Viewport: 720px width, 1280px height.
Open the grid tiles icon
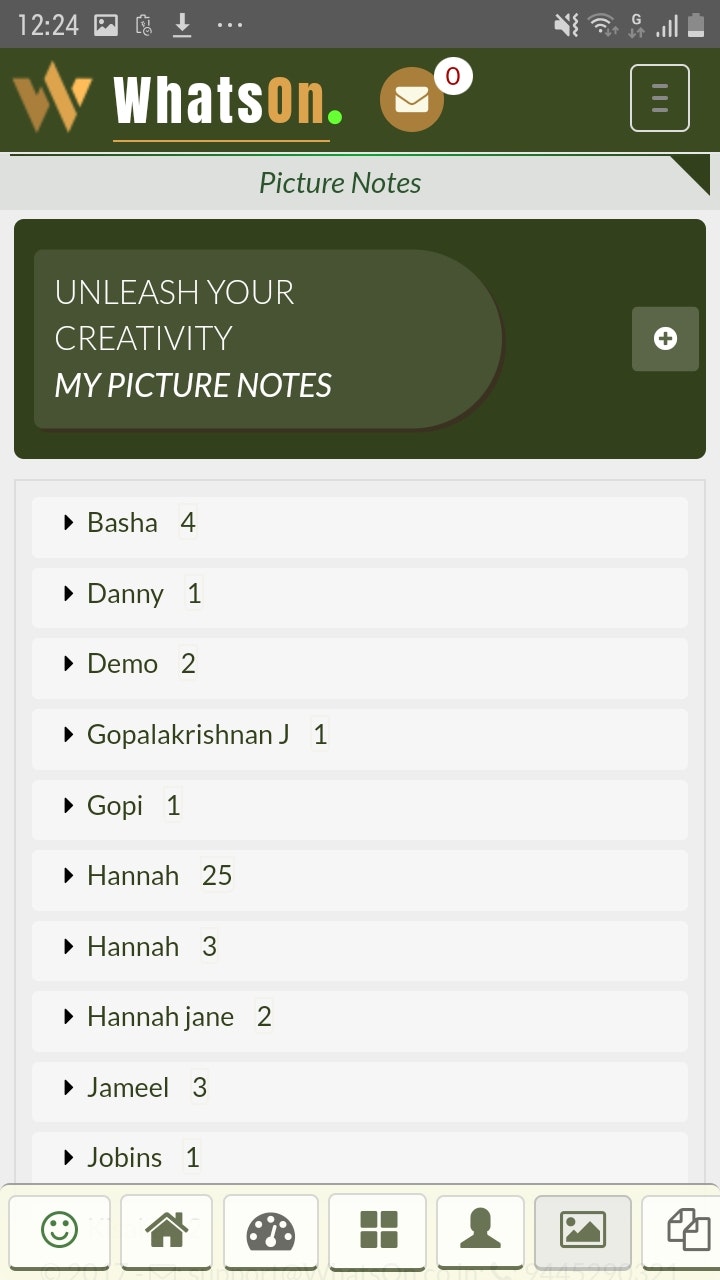[378, 1229]
